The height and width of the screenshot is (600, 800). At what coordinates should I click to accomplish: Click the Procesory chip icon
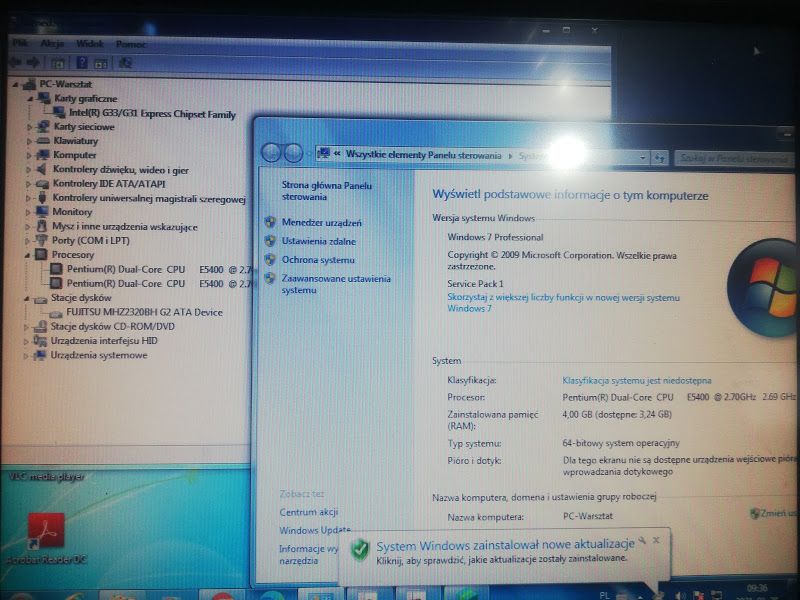tap(41, 255)
